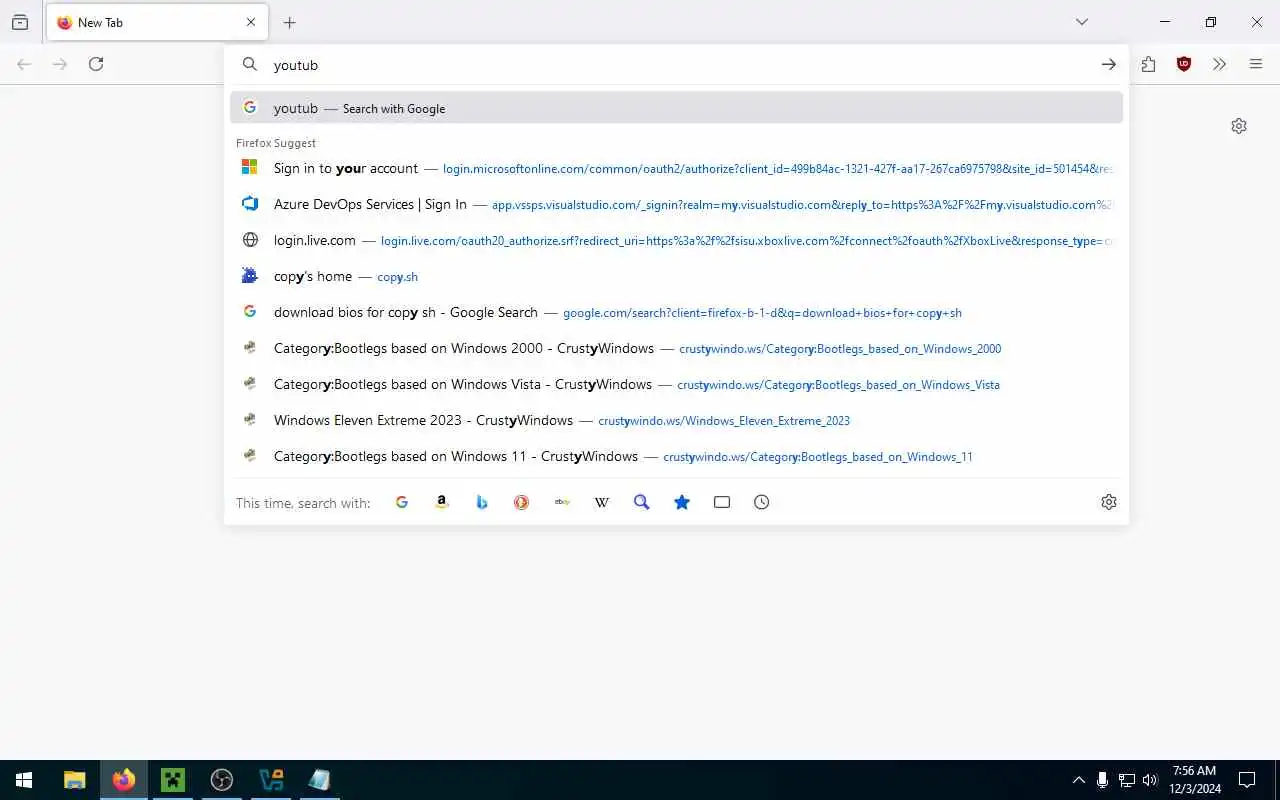
Task: Open the Firefox hamburger menu
Action: point(1256,64)
